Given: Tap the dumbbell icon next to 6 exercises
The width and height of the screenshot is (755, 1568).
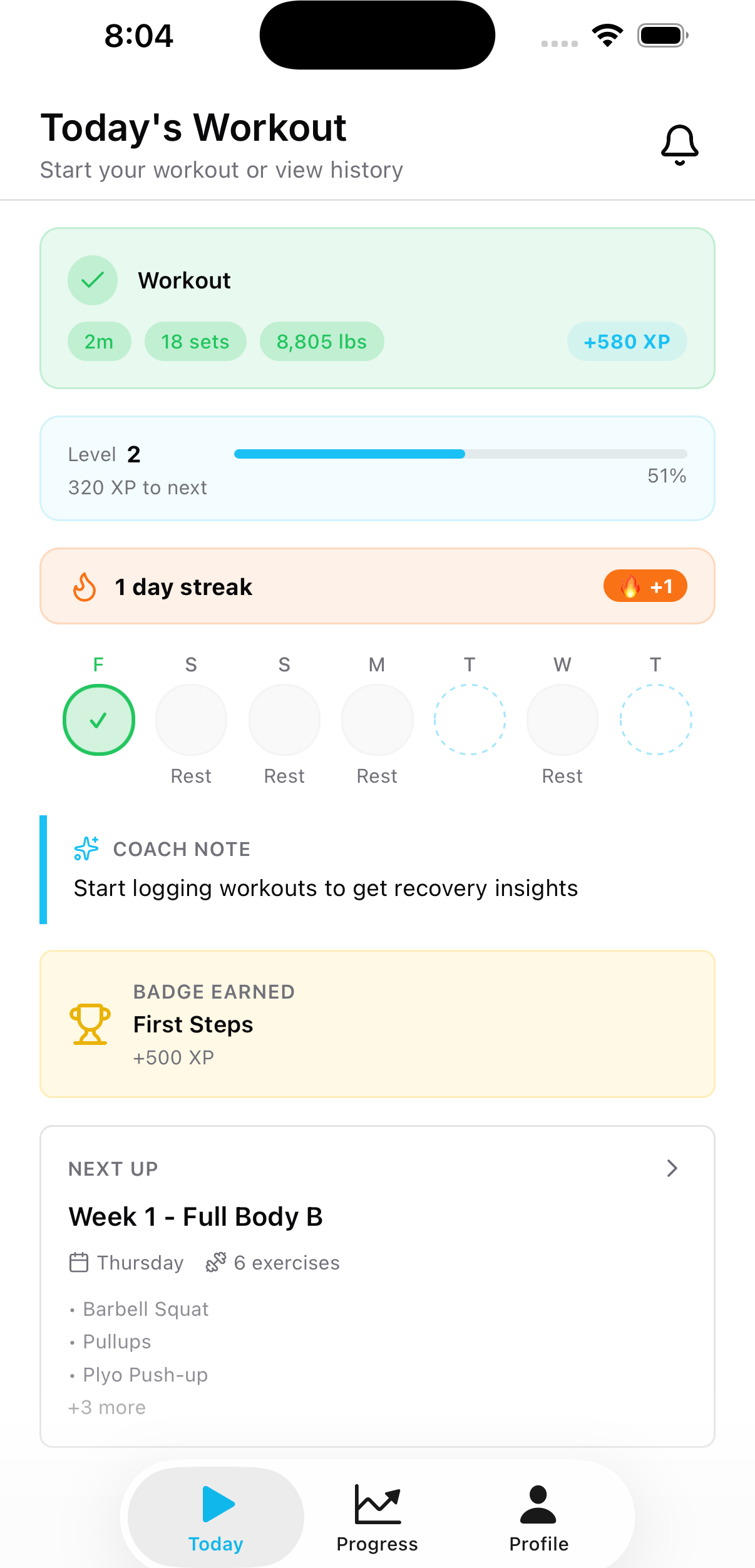Looking at the screenshot, I should 216,1262.
